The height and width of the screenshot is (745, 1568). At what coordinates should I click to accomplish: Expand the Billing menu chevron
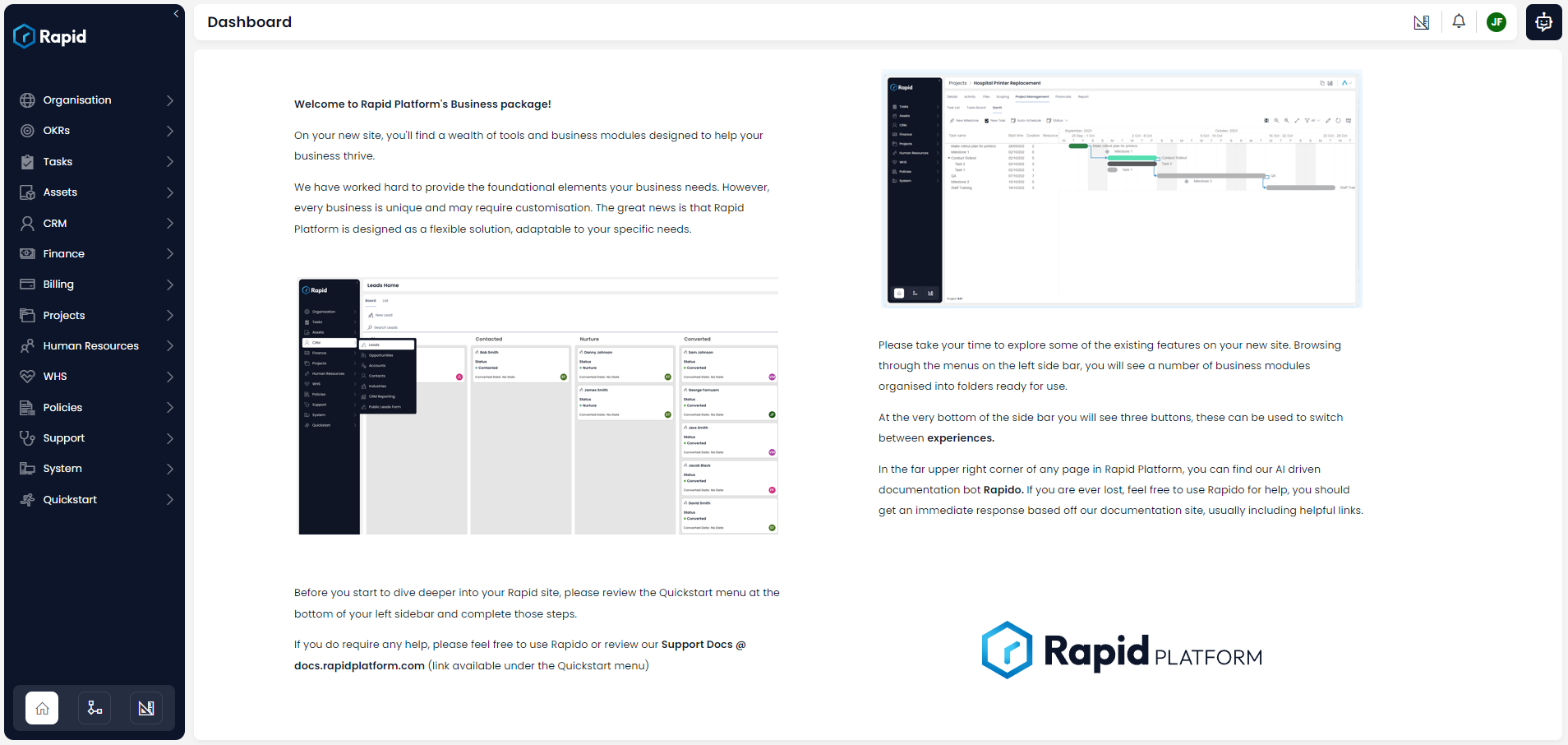pyautogui.click(x=170, y=285)
